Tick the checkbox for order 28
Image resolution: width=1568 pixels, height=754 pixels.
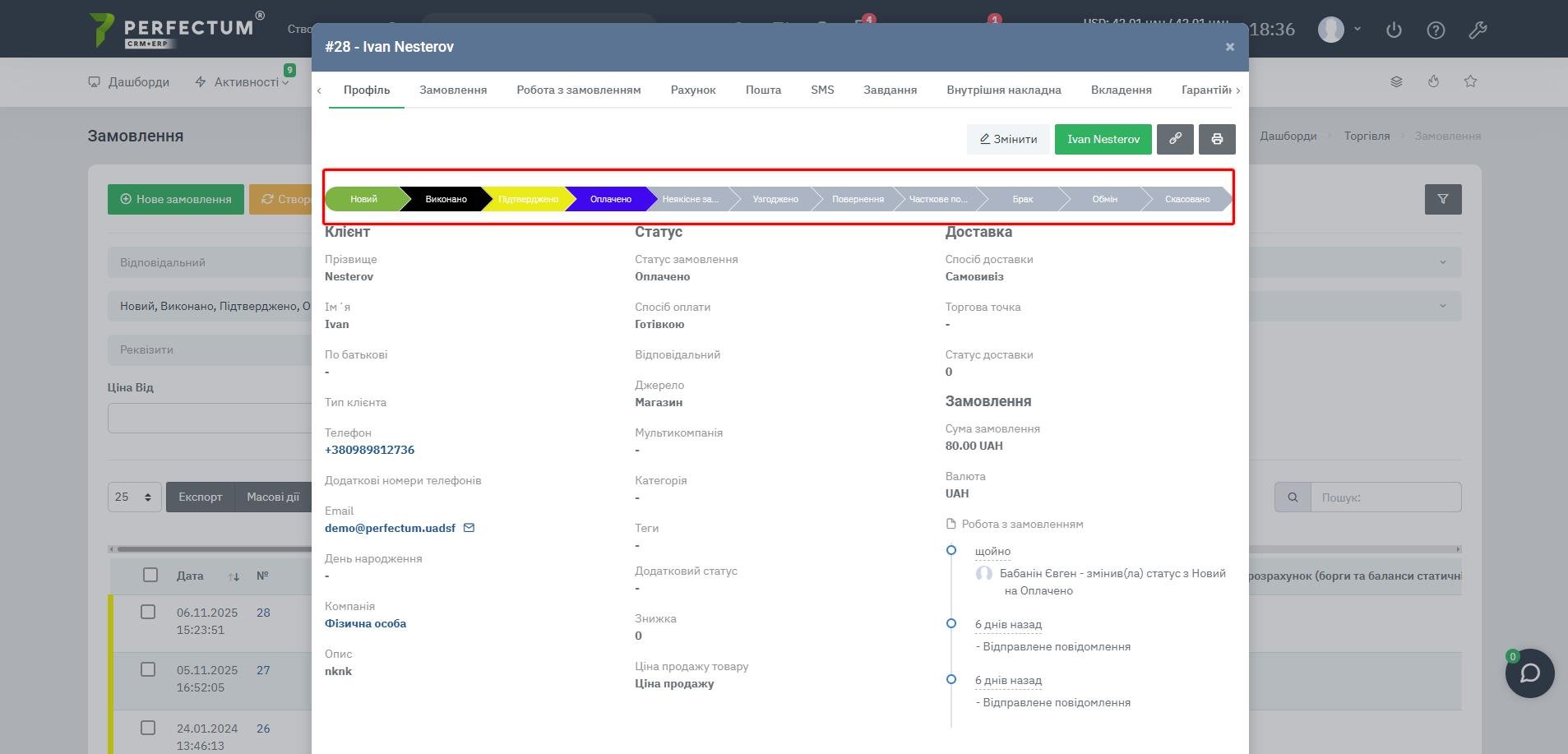point(148,612)
